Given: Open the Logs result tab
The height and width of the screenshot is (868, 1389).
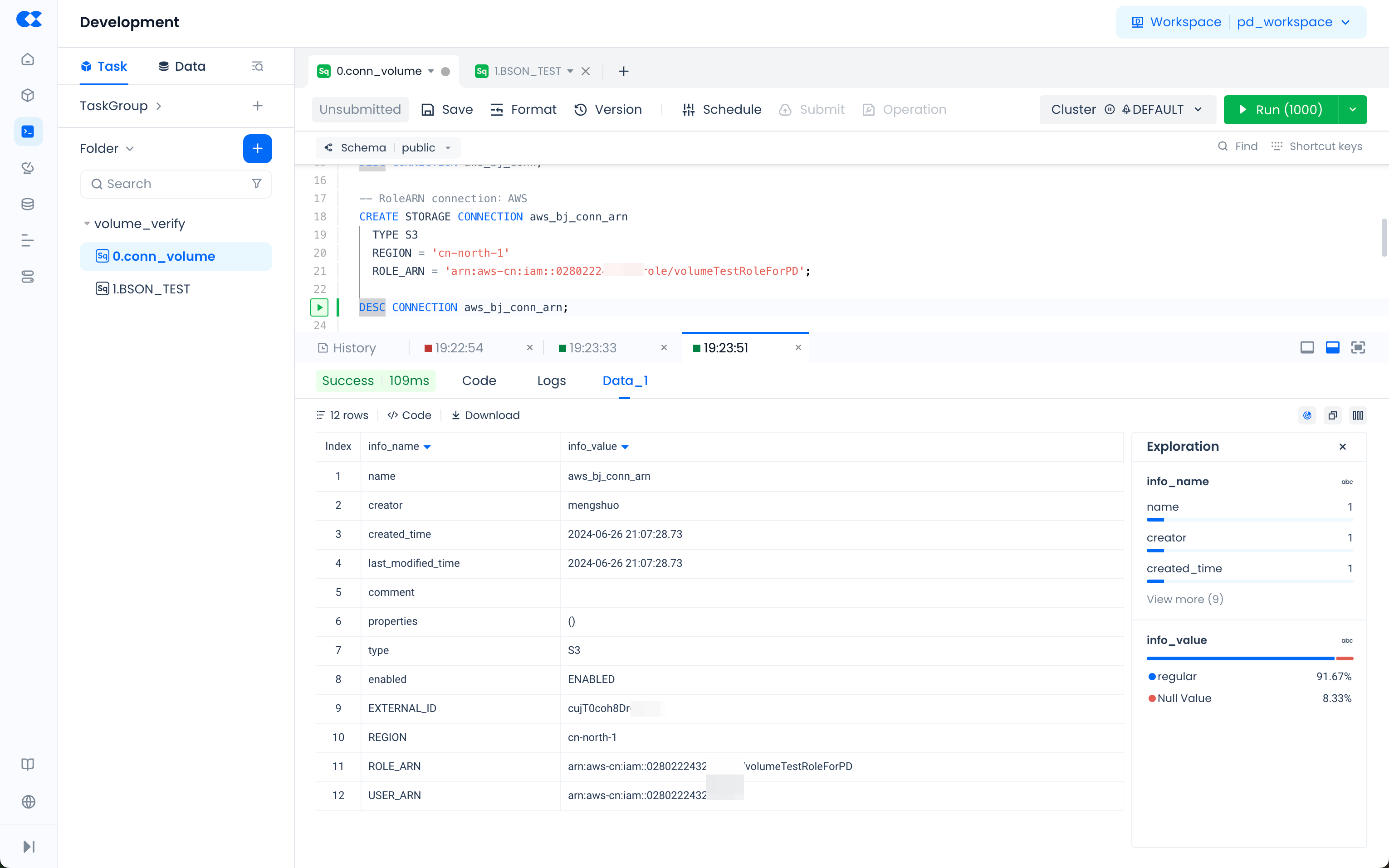Looking at the screenshot, I should [x=551, y=380].
